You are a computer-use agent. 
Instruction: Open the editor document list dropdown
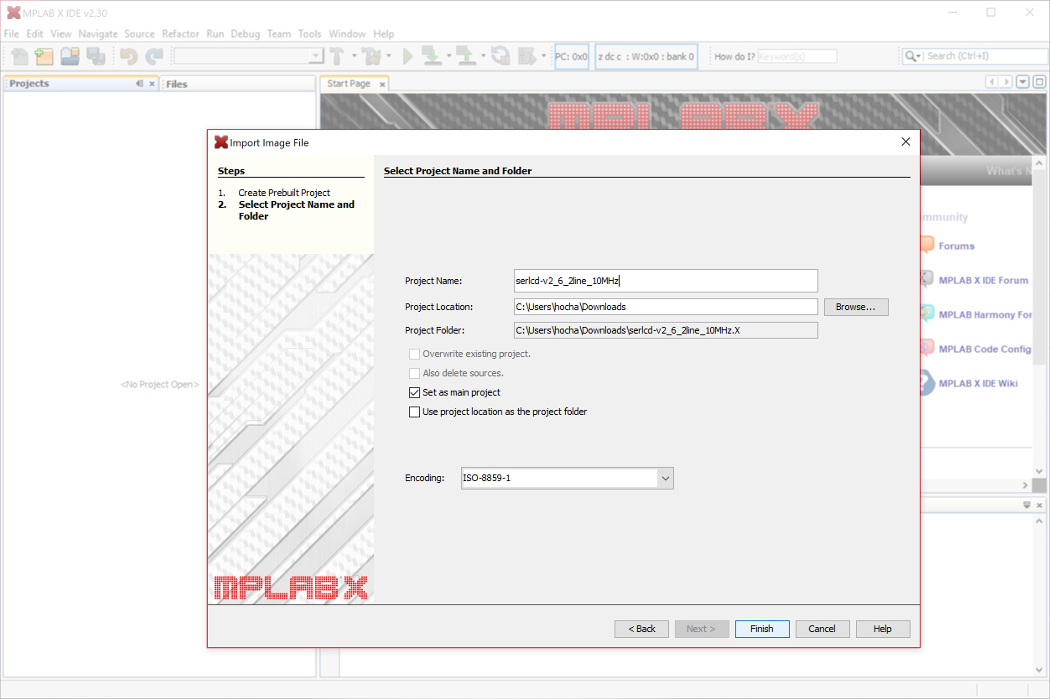[x=1023, y=82]
